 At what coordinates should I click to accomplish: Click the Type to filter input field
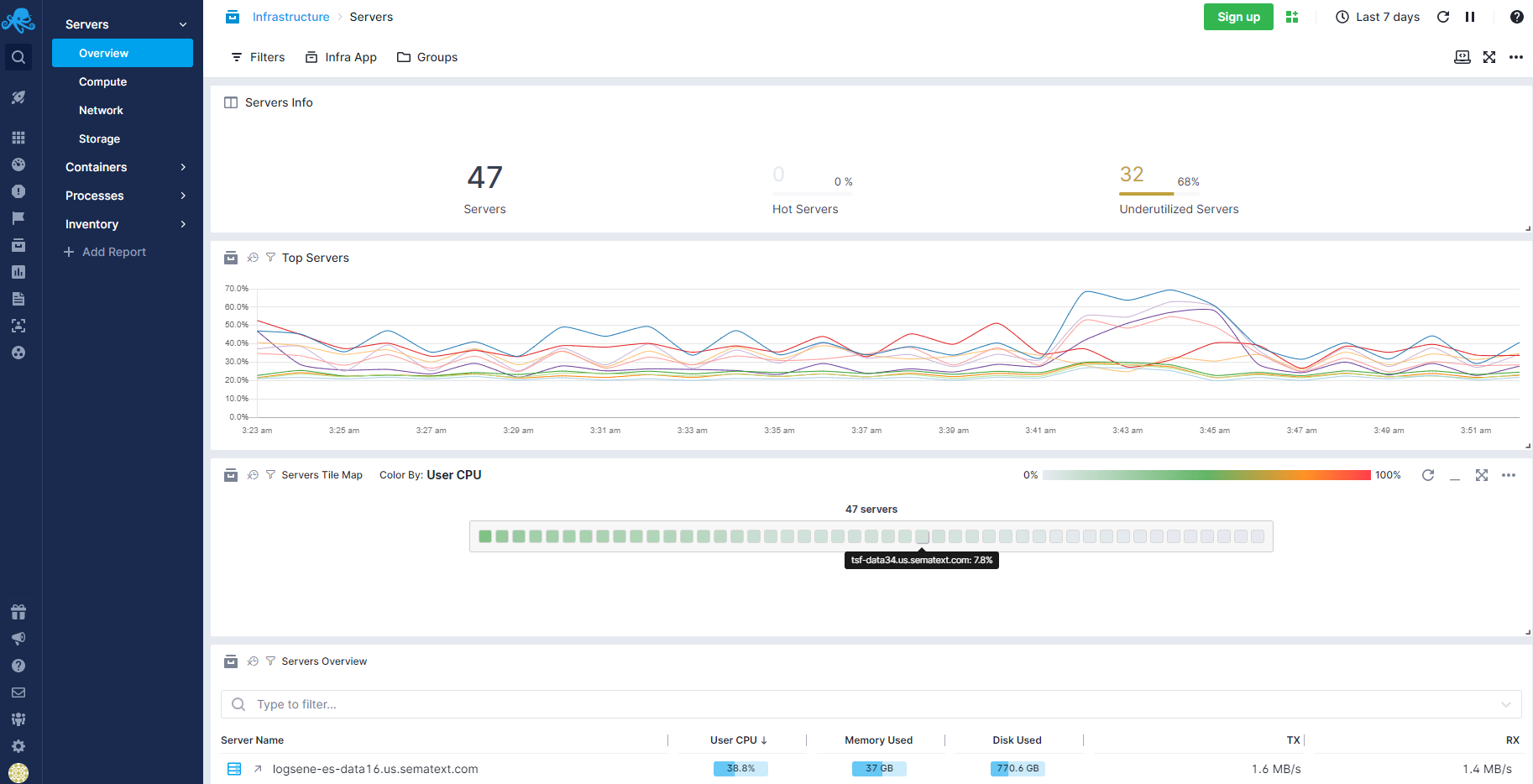(x=871, y=704)
